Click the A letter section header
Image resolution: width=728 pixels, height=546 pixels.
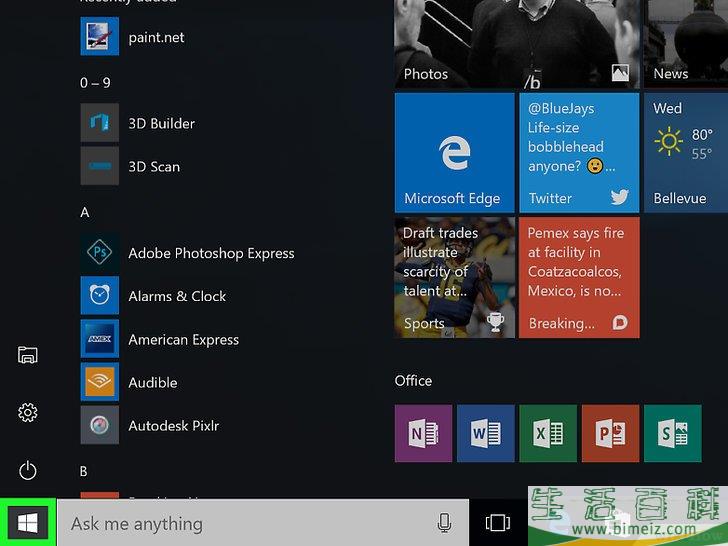pyautogui.click(x=84, y=212)
